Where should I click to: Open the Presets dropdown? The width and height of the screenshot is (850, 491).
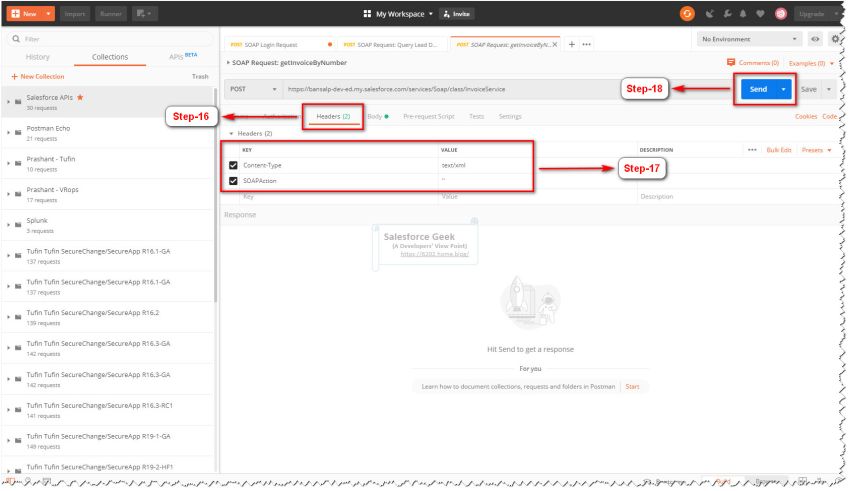tap(816, 150)
